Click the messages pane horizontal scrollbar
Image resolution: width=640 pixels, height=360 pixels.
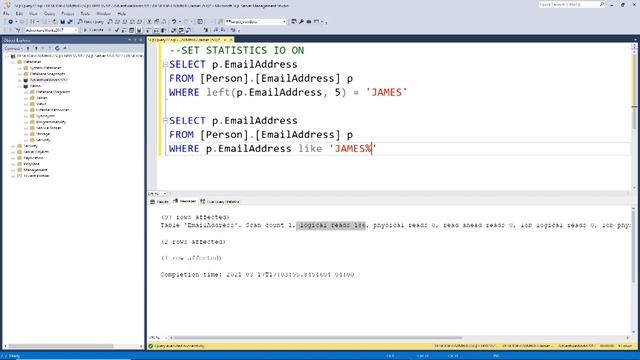click(318, 338)
